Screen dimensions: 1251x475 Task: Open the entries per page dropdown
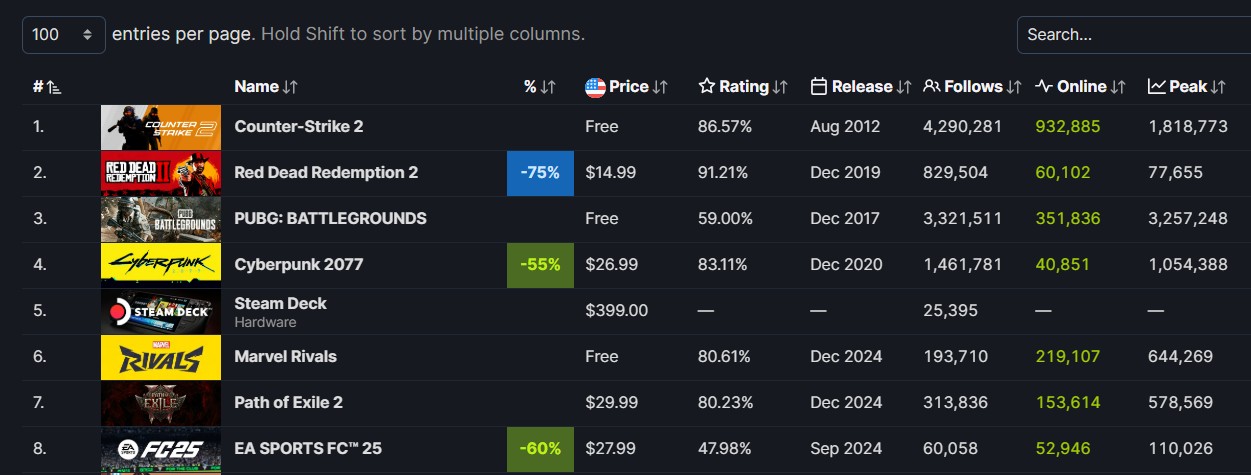pyautogui.click(x=63, y=34)
